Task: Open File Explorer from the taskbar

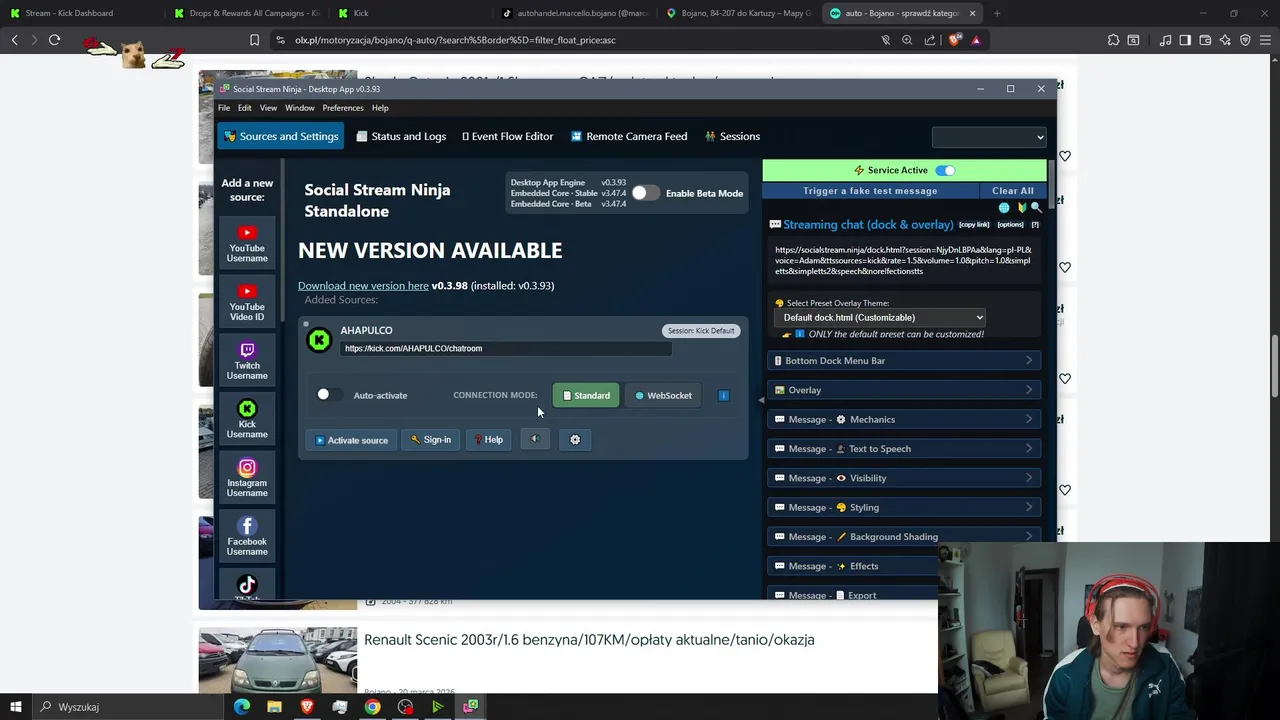Action: point(274,707)
